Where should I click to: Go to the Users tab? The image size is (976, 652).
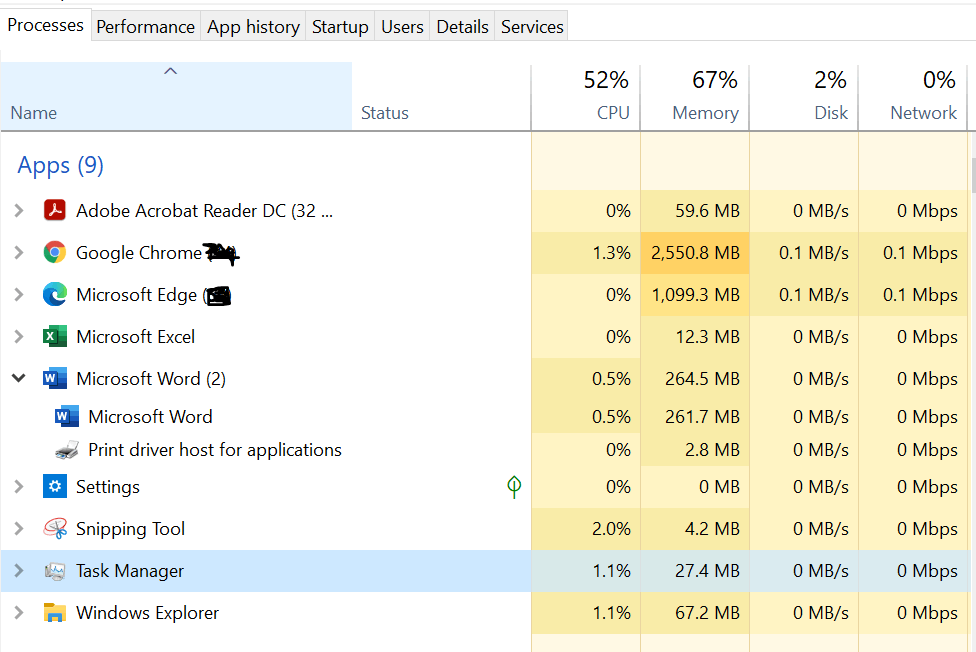coord(402,27)
